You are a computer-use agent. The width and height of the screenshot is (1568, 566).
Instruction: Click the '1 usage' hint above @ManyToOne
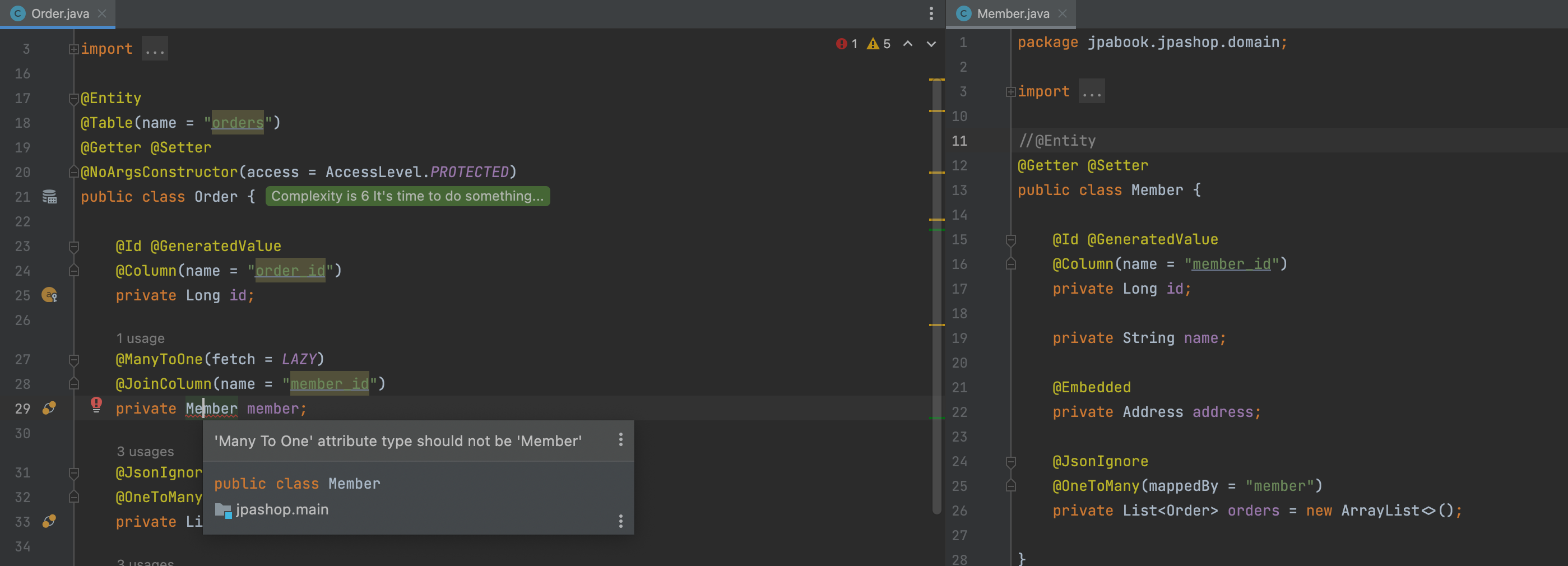[140, 338]
